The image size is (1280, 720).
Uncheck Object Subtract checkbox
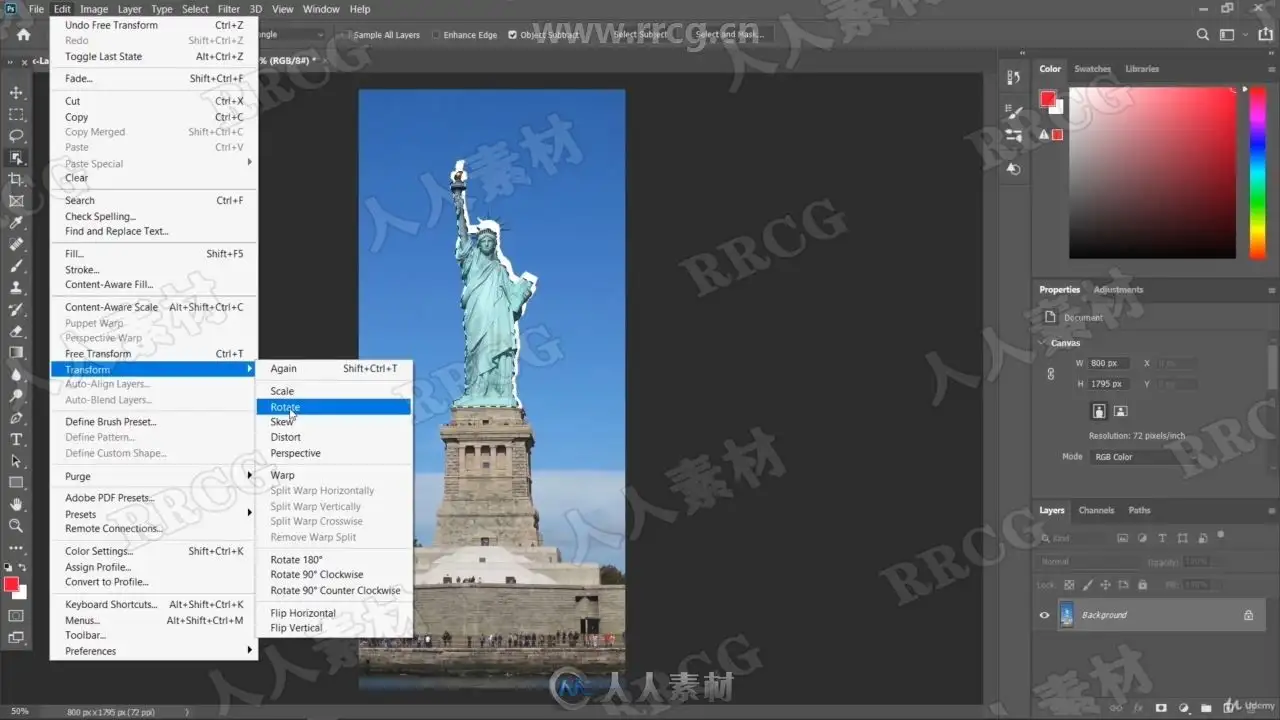[x=513, y=35]
